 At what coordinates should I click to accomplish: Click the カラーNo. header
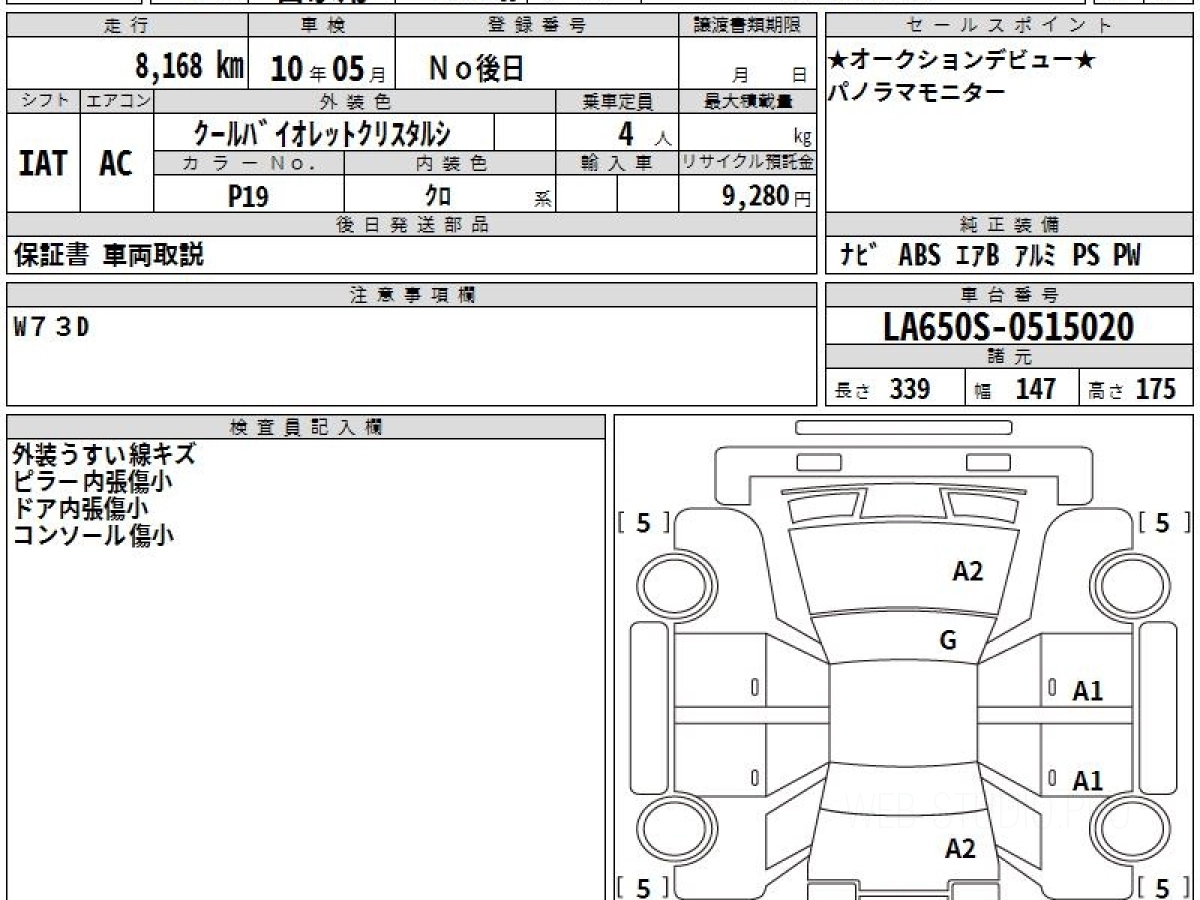pos(249,163)
